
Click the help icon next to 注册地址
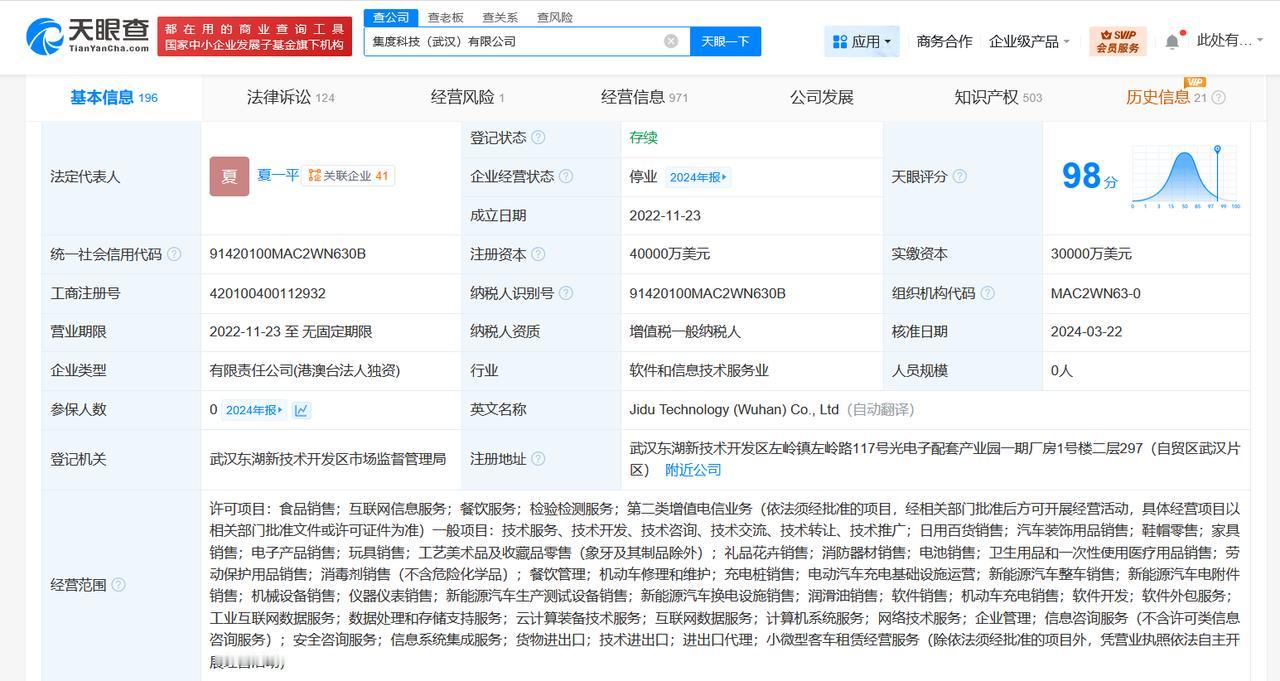(x=538, y=459)
